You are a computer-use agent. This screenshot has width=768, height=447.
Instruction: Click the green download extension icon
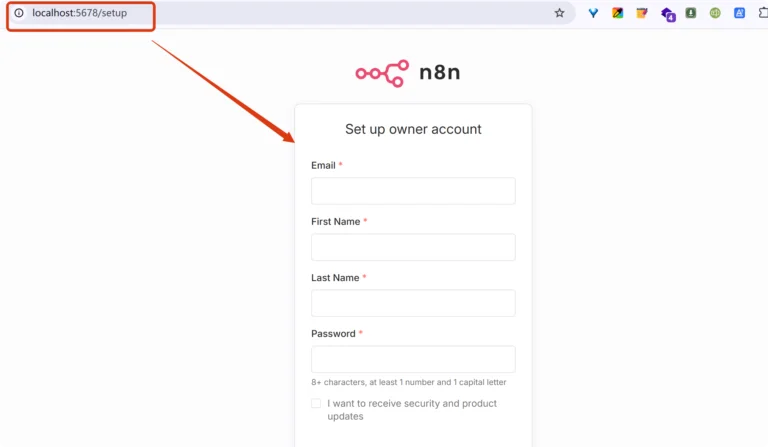pos(691,13)
